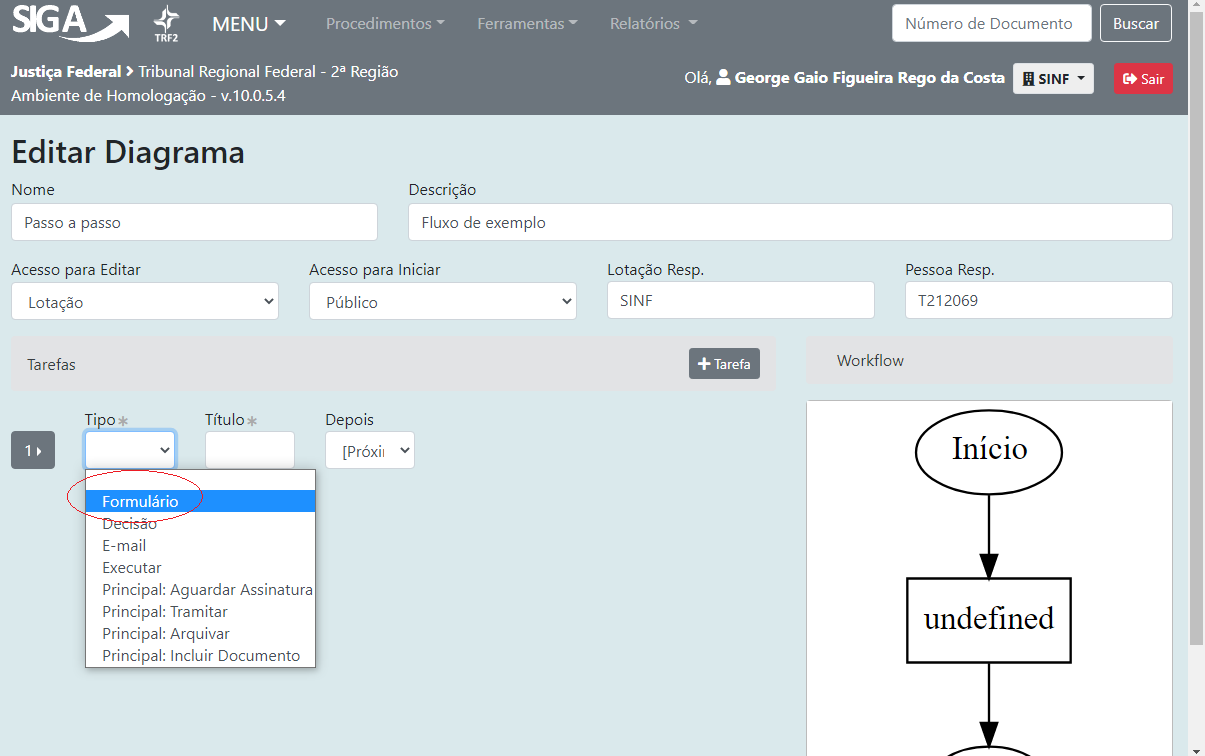The height and width of the screenshot is (756, 1205).
Task: Expand task row number 1 button
Action: click(33, 451)
